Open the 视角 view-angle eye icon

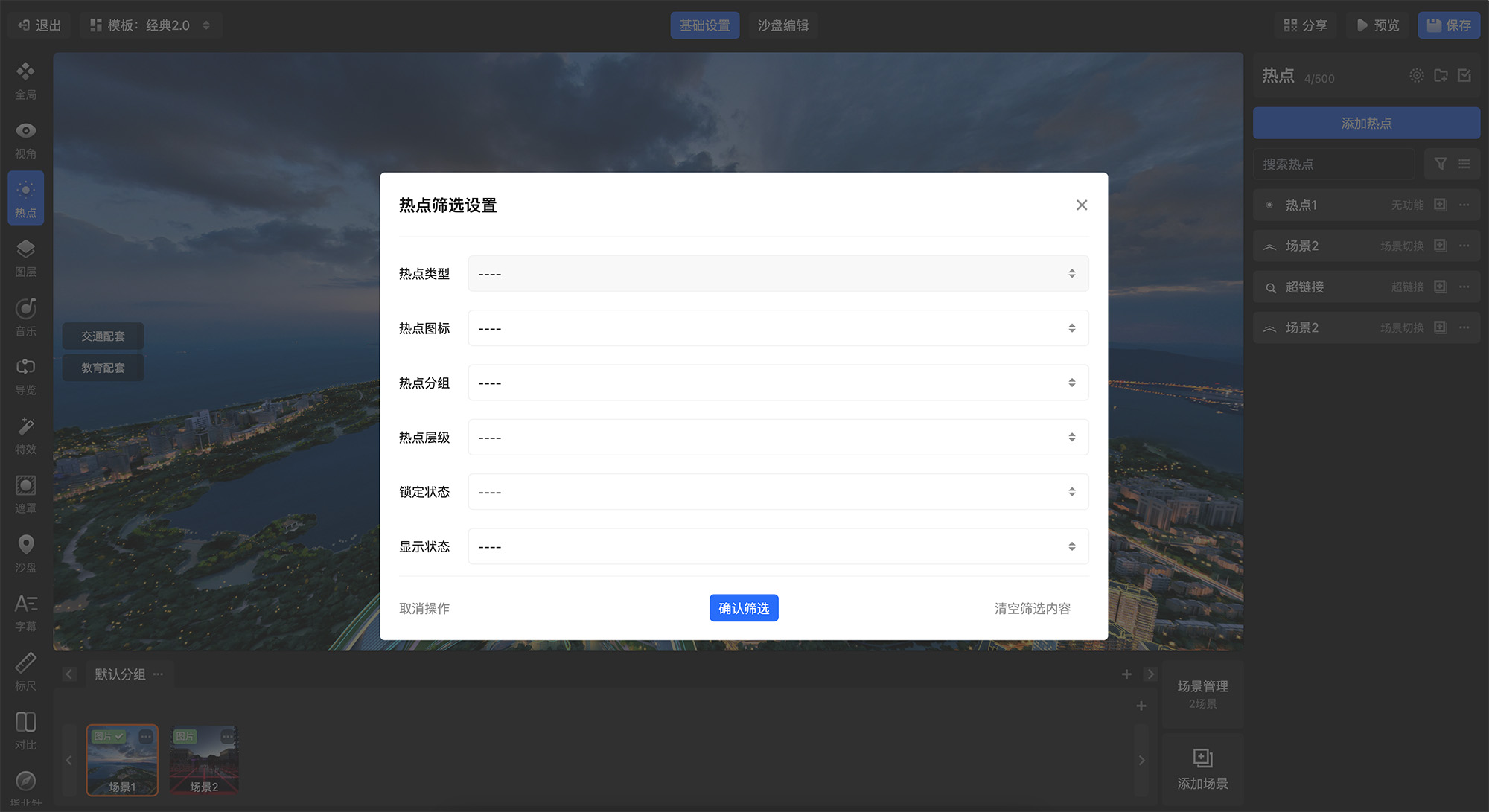tap(25, 131)
